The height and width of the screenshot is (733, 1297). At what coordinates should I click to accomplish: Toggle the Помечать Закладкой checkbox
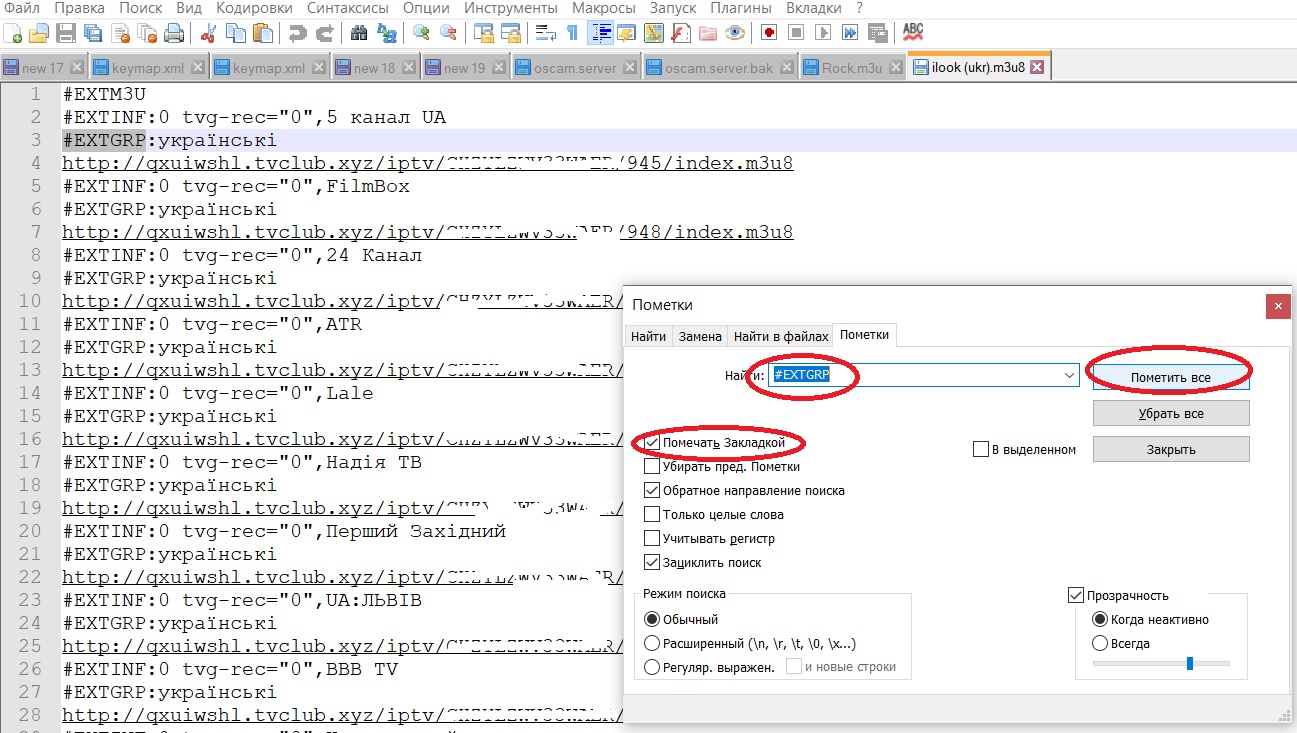[653, 442]
